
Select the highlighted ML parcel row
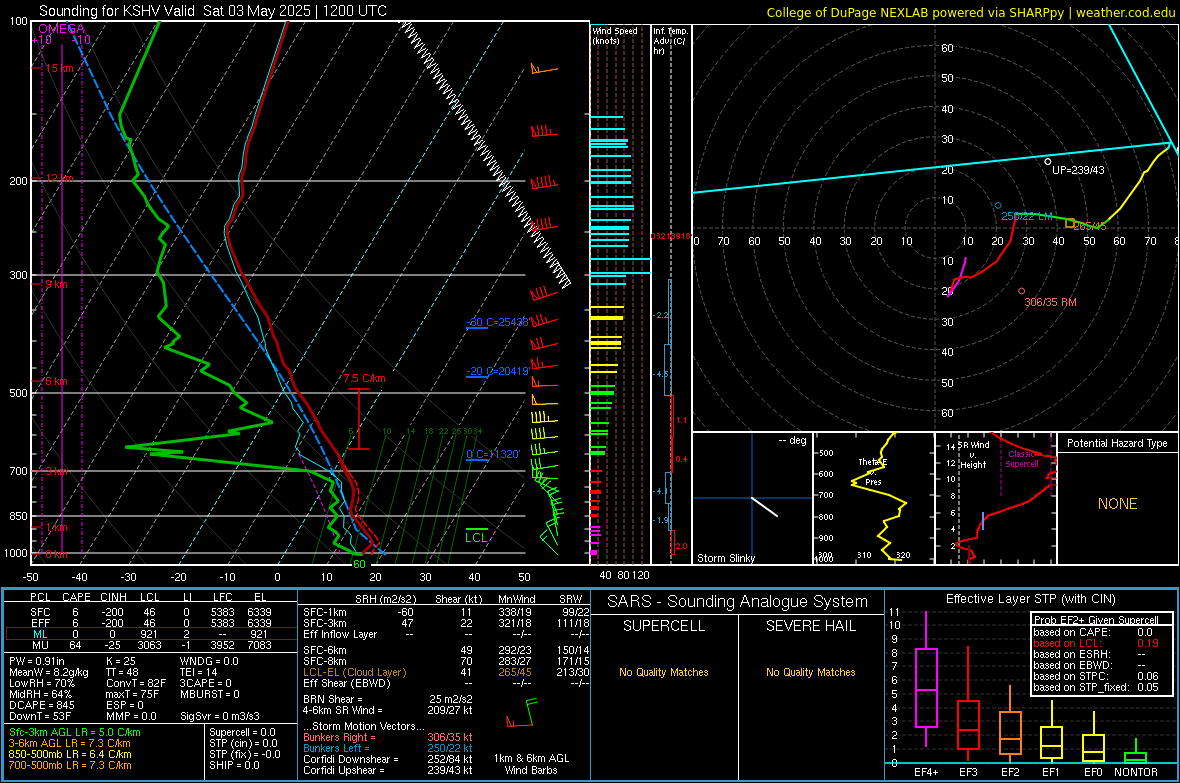coord(148,634)
